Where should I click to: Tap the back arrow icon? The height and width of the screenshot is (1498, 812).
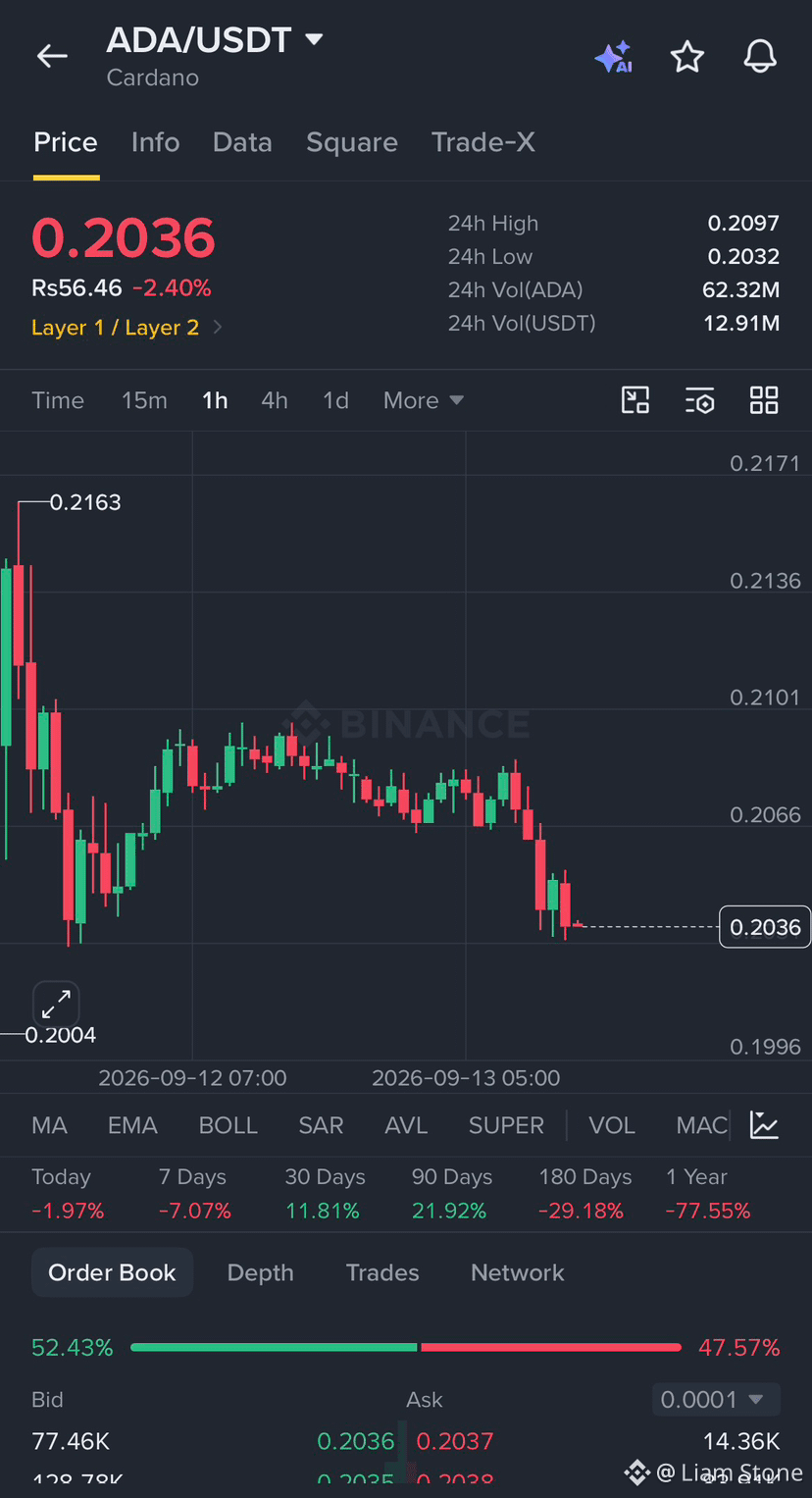coord(52,56)
